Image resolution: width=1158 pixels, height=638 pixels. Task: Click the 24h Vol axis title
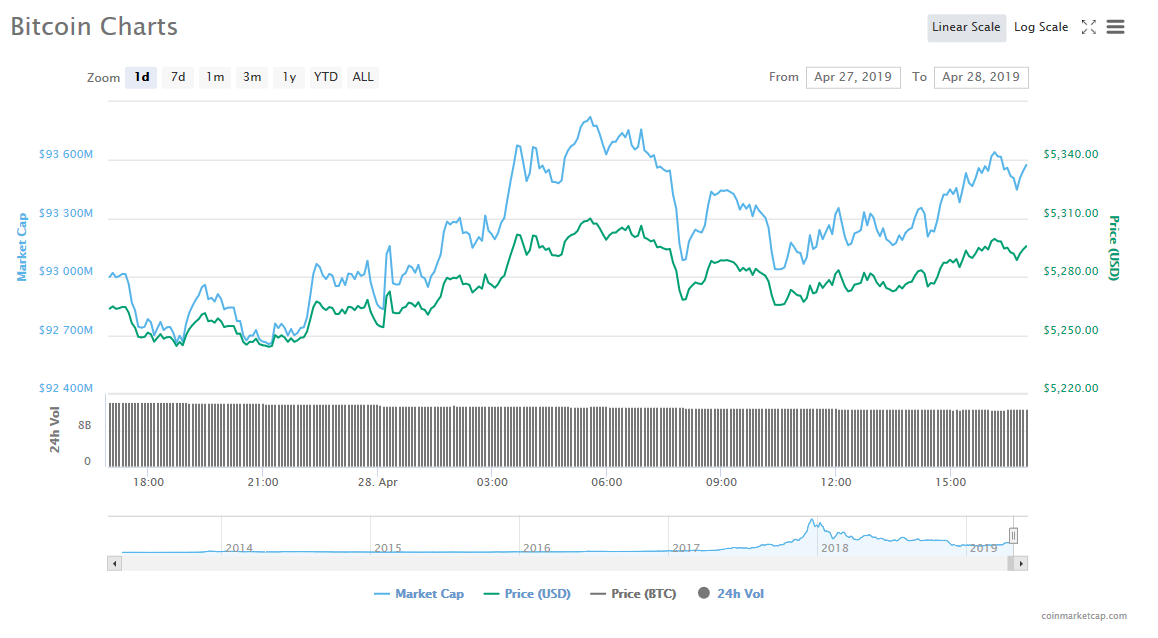pyautogui.click(x=55, y=430)
